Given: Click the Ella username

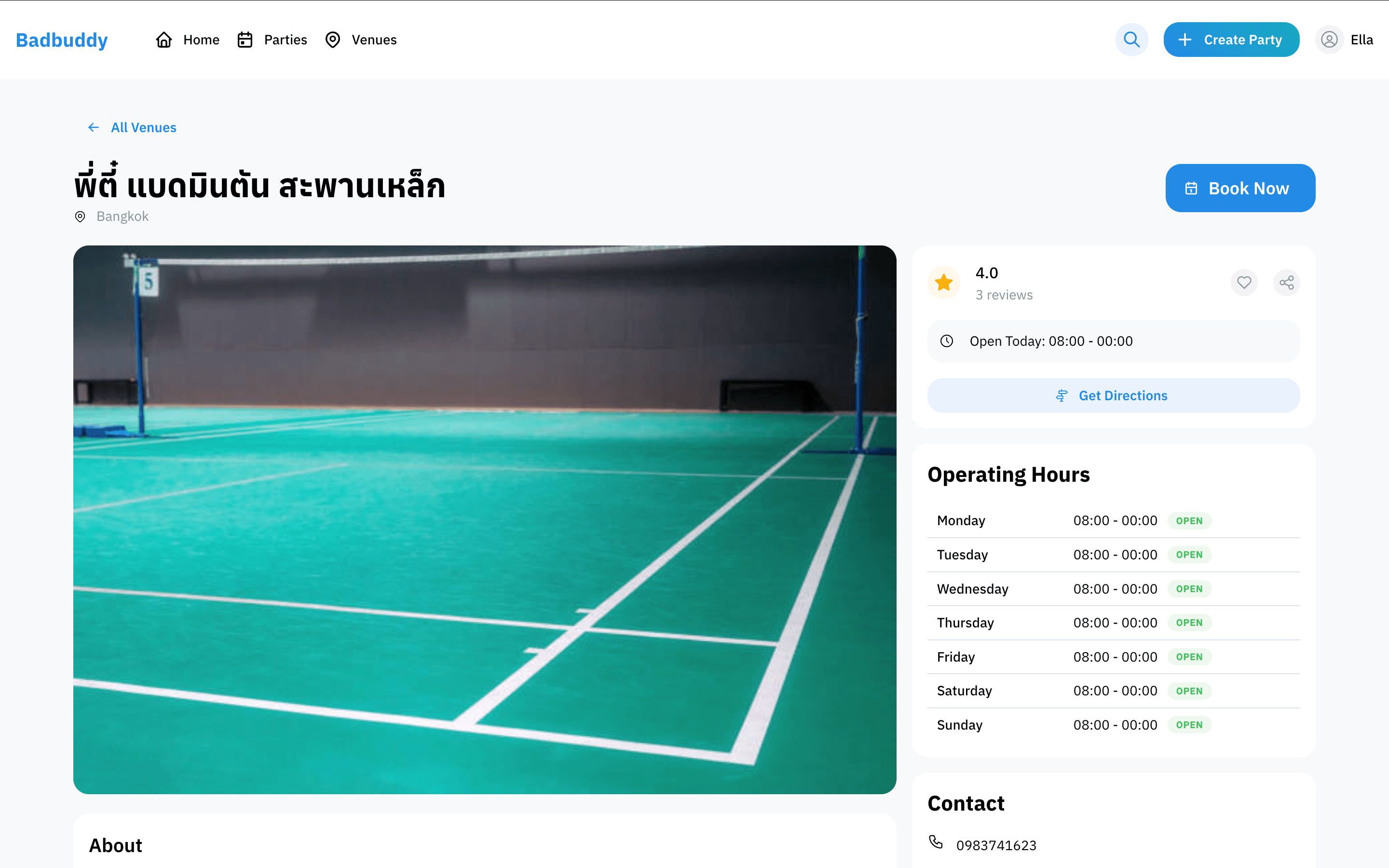Looking at the screenshot, I should [x=1362, y=40].
